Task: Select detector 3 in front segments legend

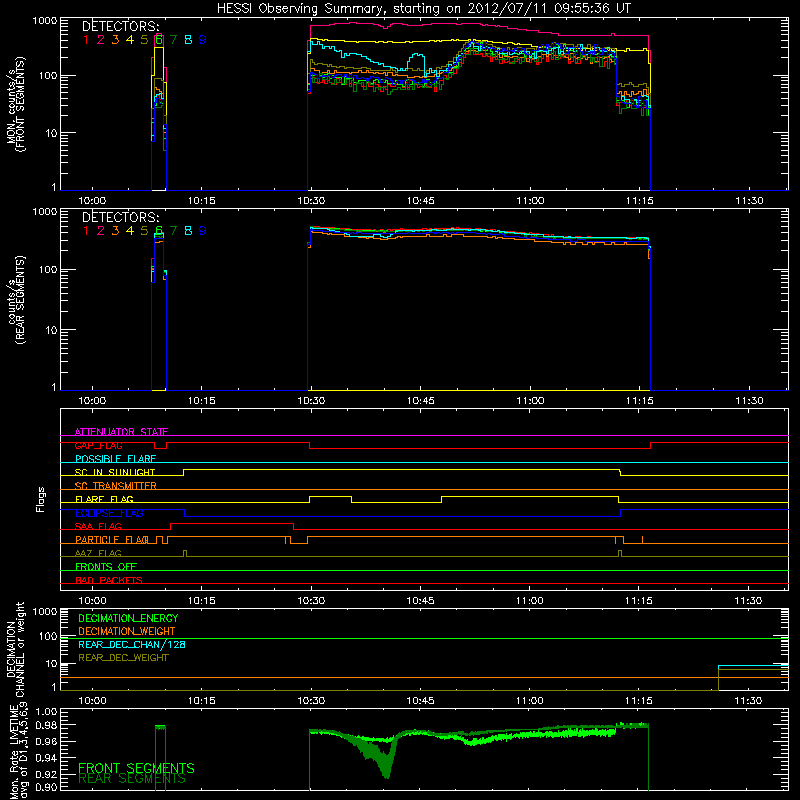Action: (115, 40)
